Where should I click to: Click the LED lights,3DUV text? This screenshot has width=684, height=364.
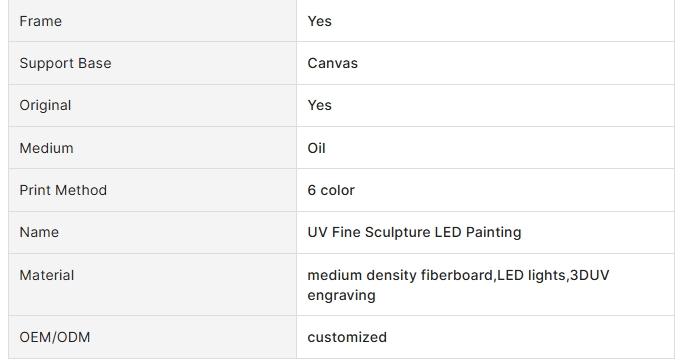point(553,275)
